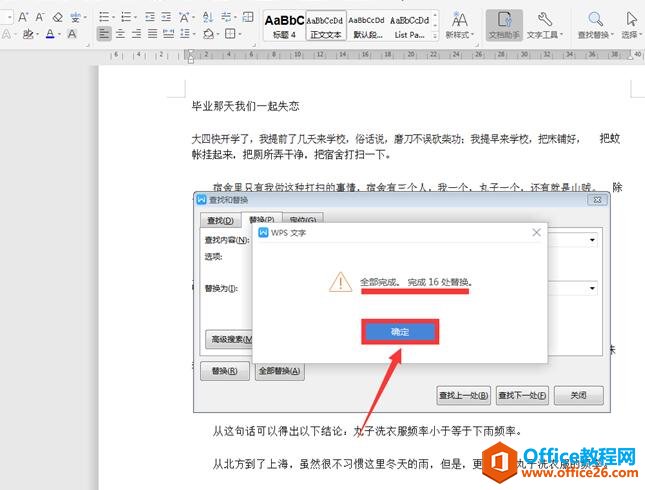This screenshot has height=490, width=645.
Task: Insert a numbered list
Action: 126,17
